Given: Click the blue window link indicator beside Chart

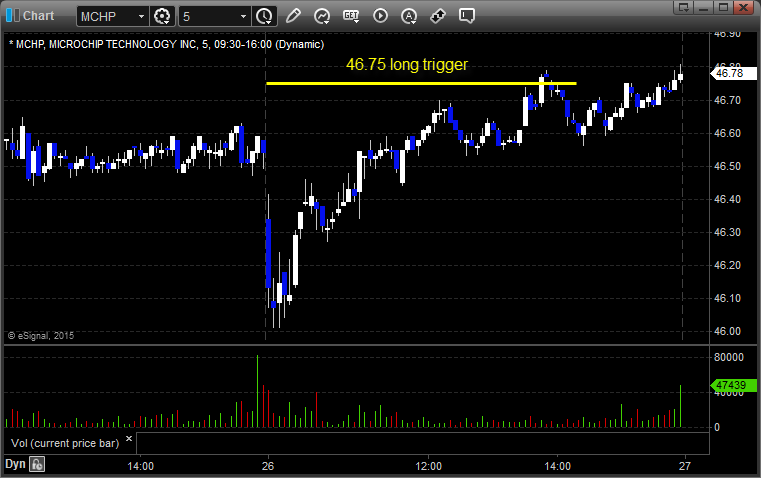Looking at the screenshot, I should pyautogui.click(x=12, y=16).
